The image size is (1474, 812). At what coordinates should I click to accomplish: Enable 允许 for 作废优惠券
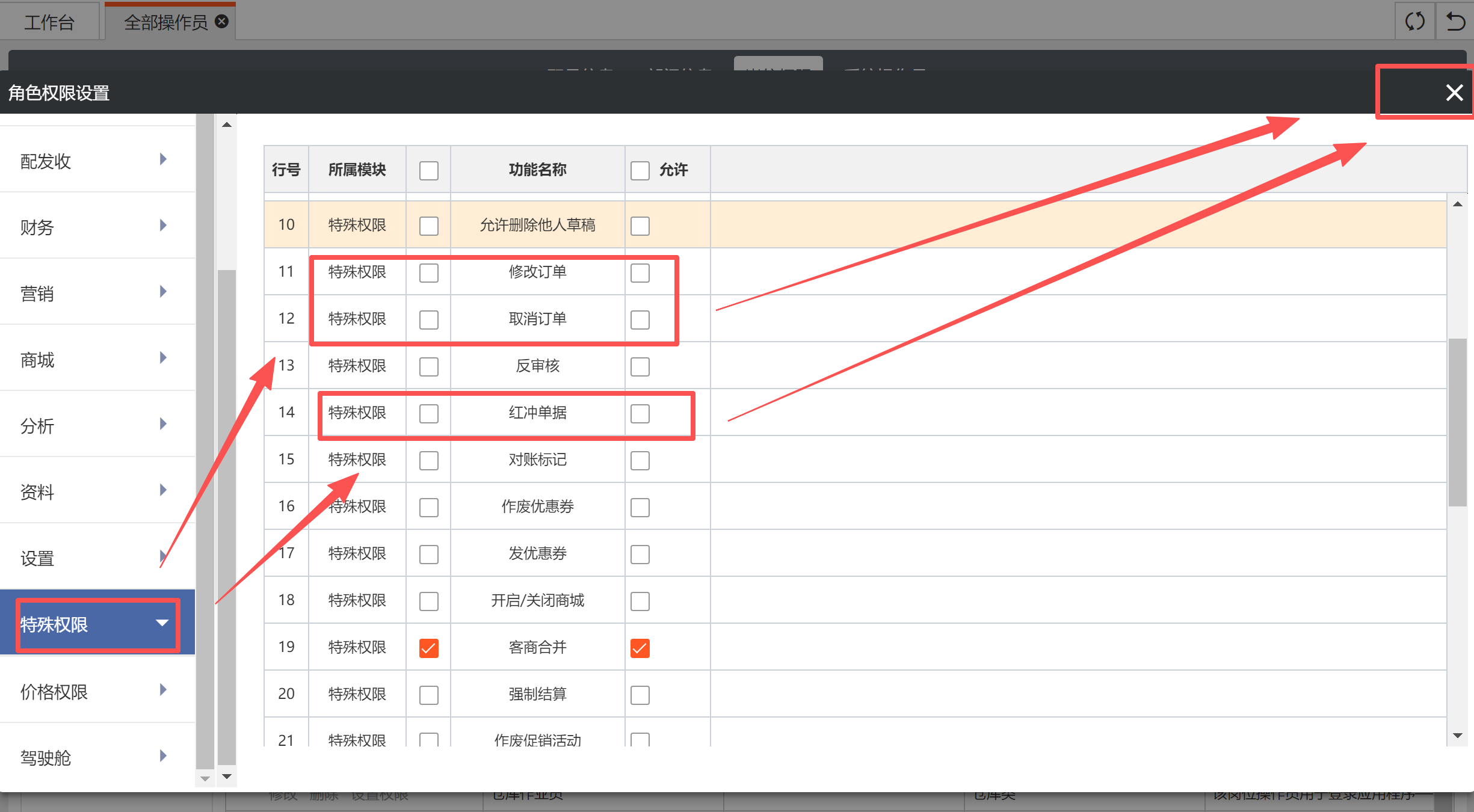[640, 507]
